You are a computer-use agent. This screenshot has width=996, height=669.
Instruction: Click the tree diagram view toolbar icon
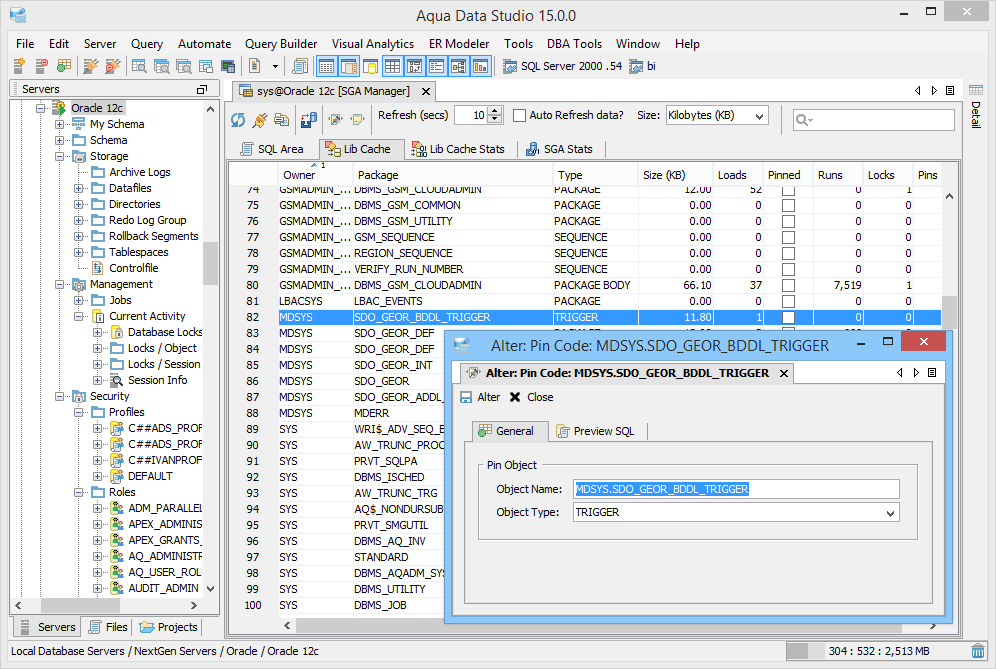pyautogui.click(x=459, y=65)
